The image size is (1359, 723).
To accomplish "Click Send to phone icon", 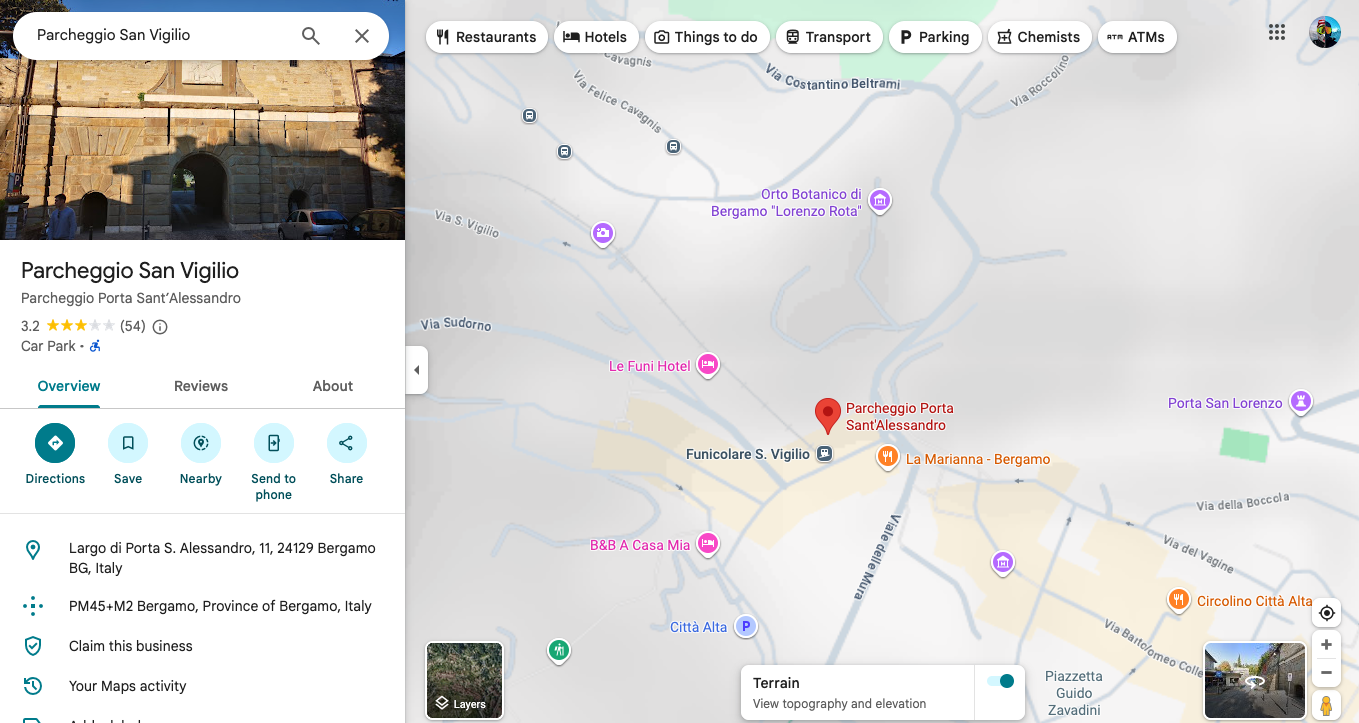I will tap(273, 443).
